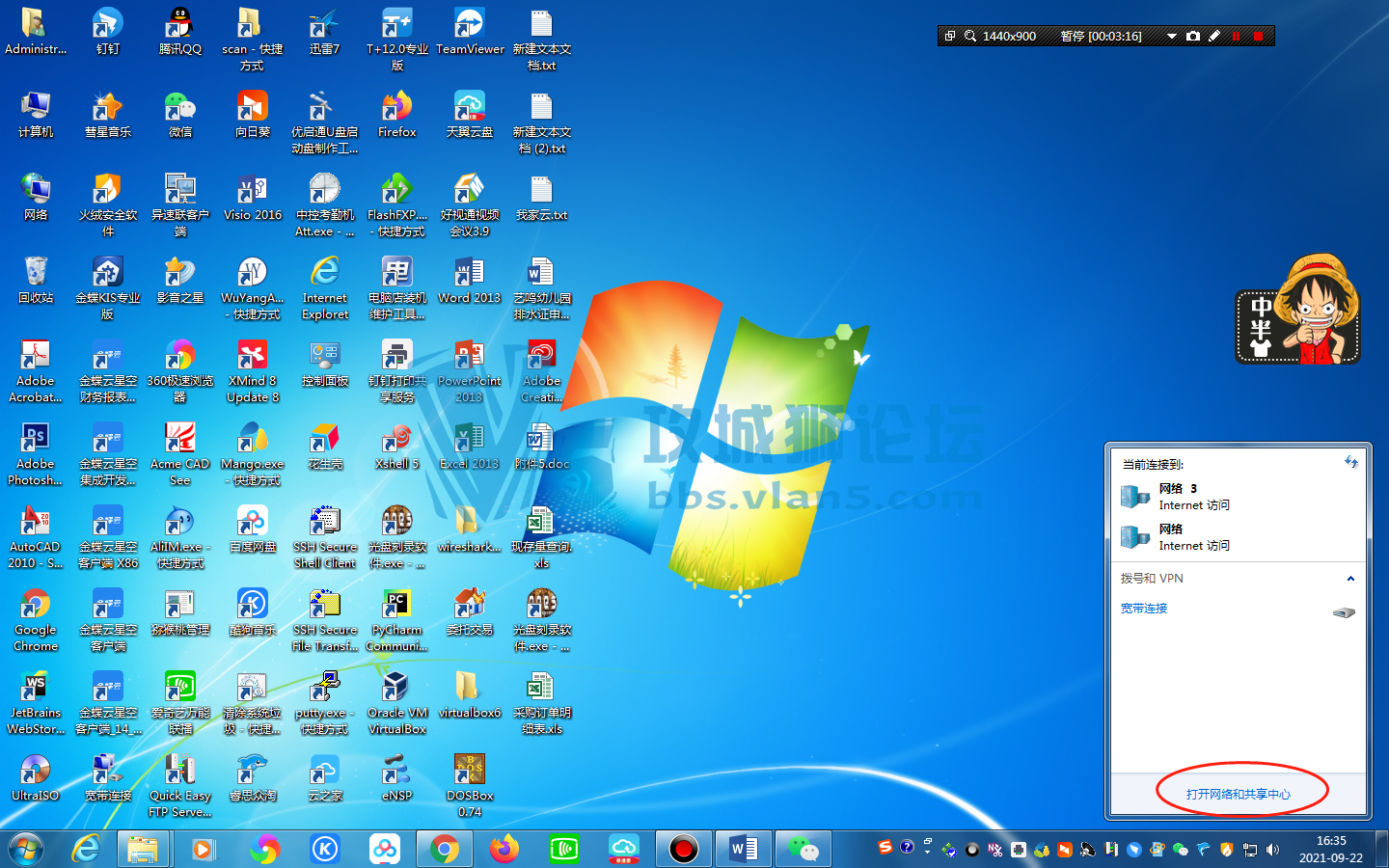This screenshot has width=1389, height=868.
Task: Open 打开网络和共享中心 link
Action: pos(1239,794)
